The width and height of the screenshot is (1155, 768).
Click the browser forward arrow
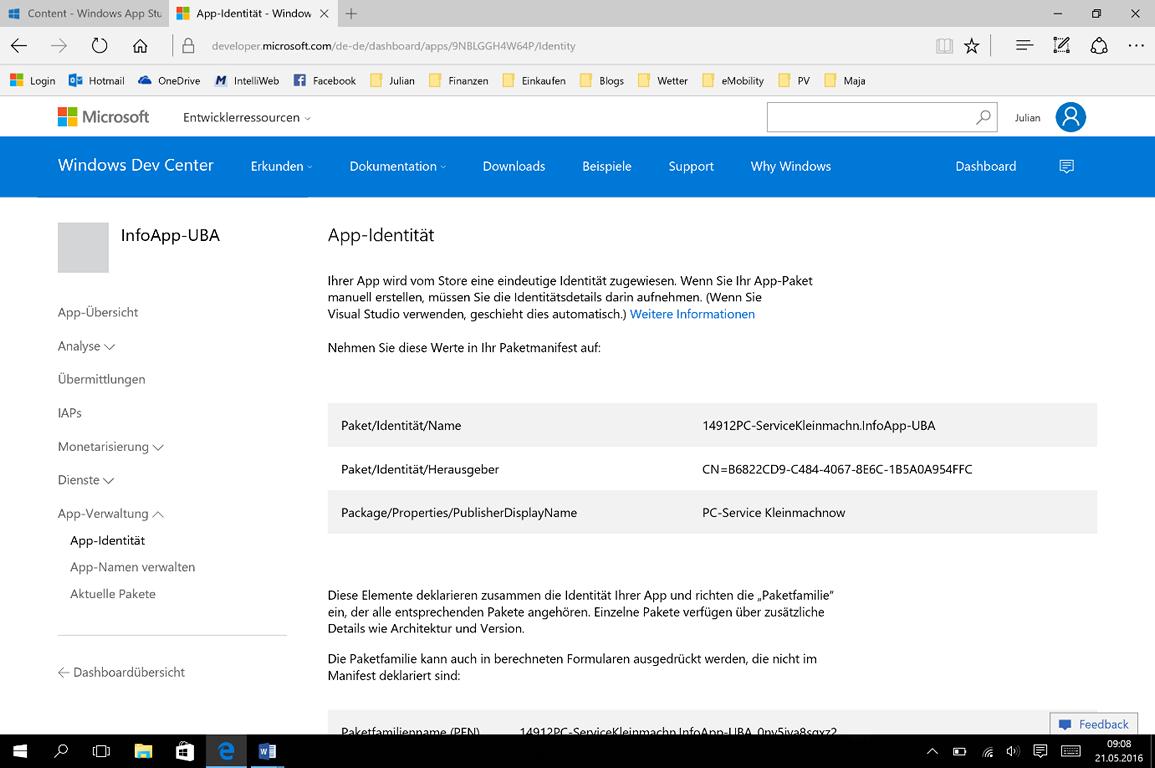(x=59, y=46)
